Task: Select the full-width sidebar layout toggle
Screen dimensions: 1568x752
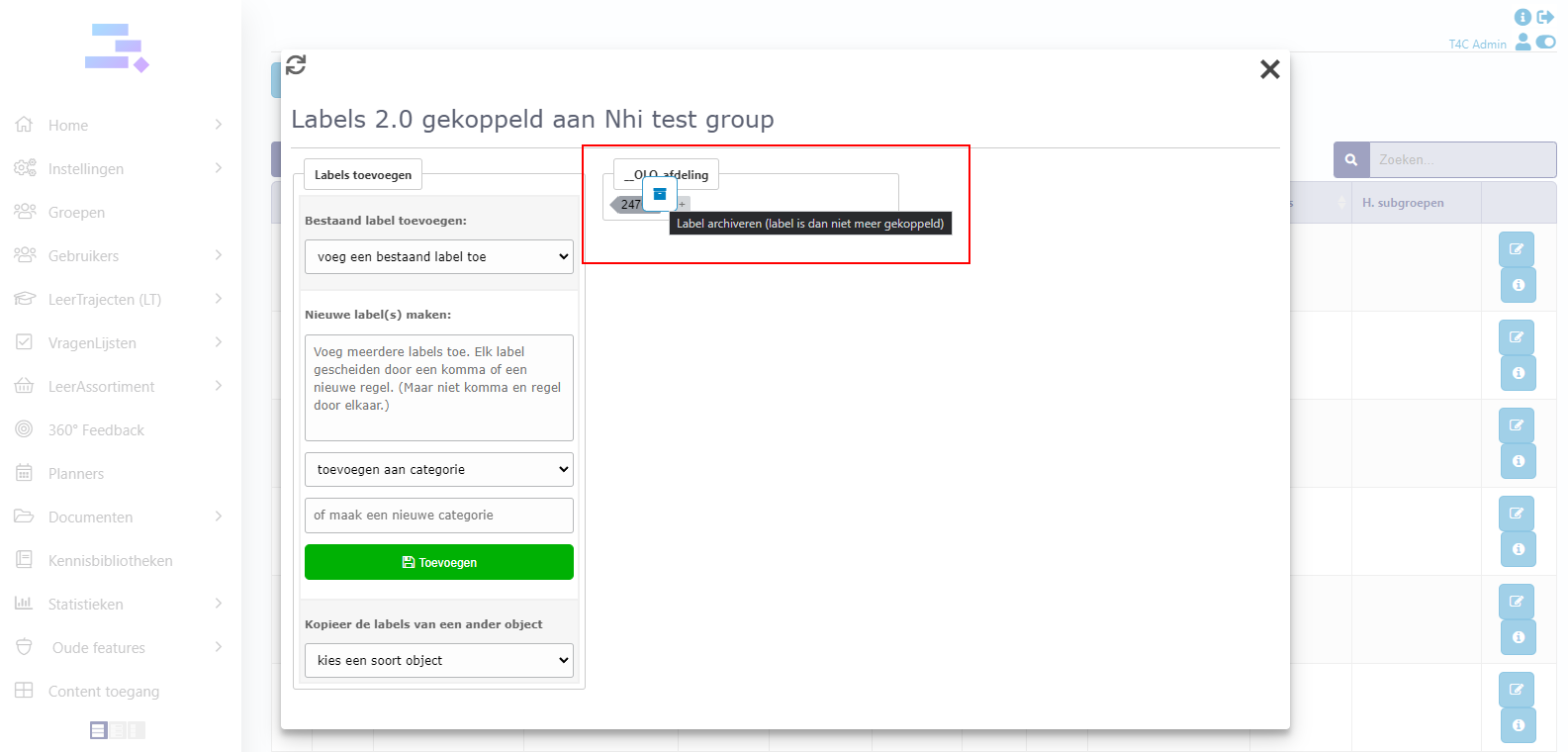Action: pyautogui.click(x=98, y=730)
